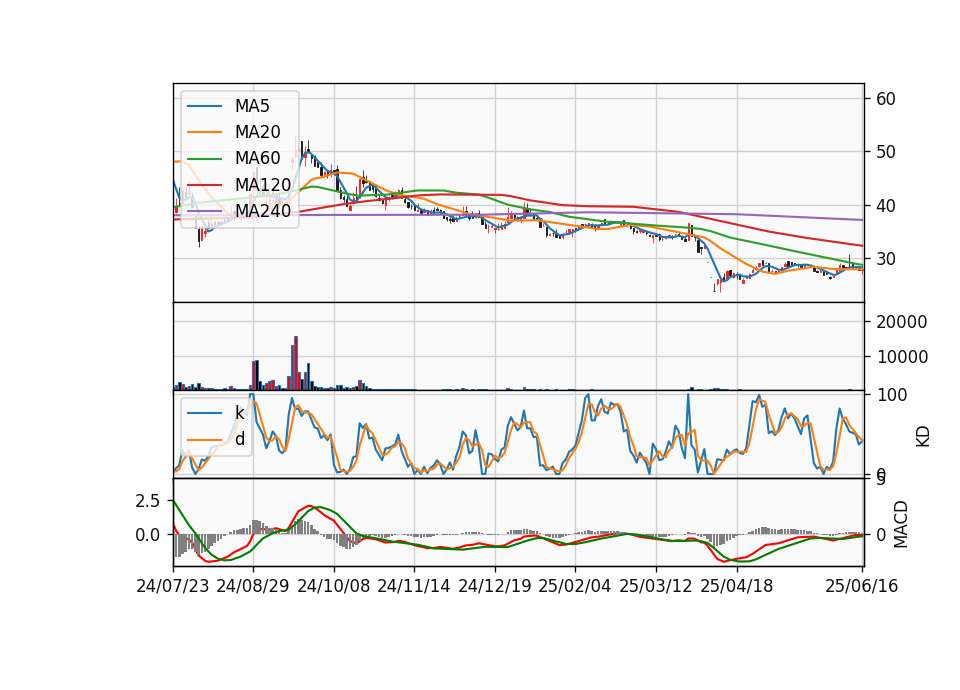Click the KD axis title
This screenshot has width=960, height=690.
[923, 436]
